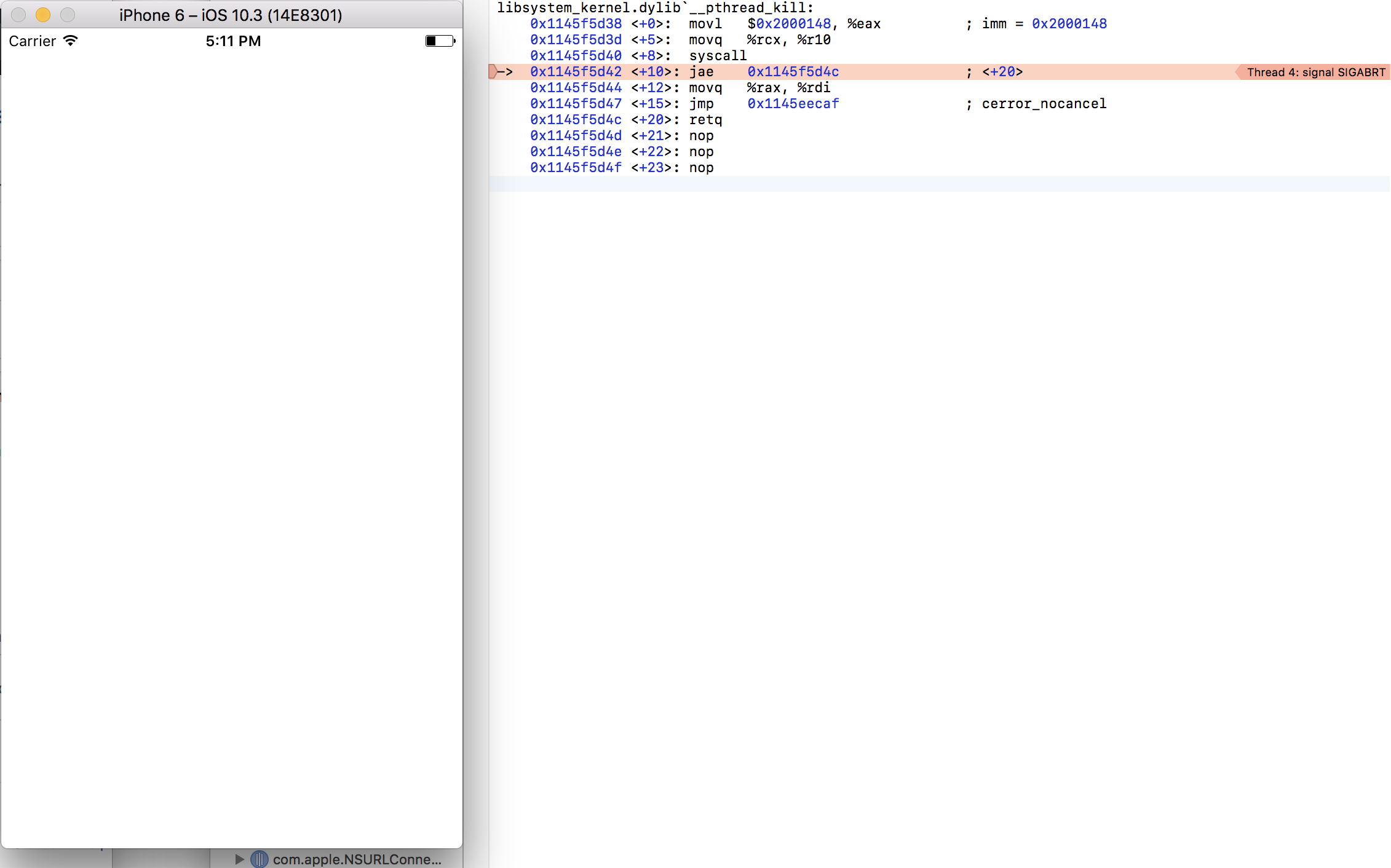Click the Thread 4: signal SIGABRT annotation
The image size is (1391, 868).
[x=1315, y=72]
